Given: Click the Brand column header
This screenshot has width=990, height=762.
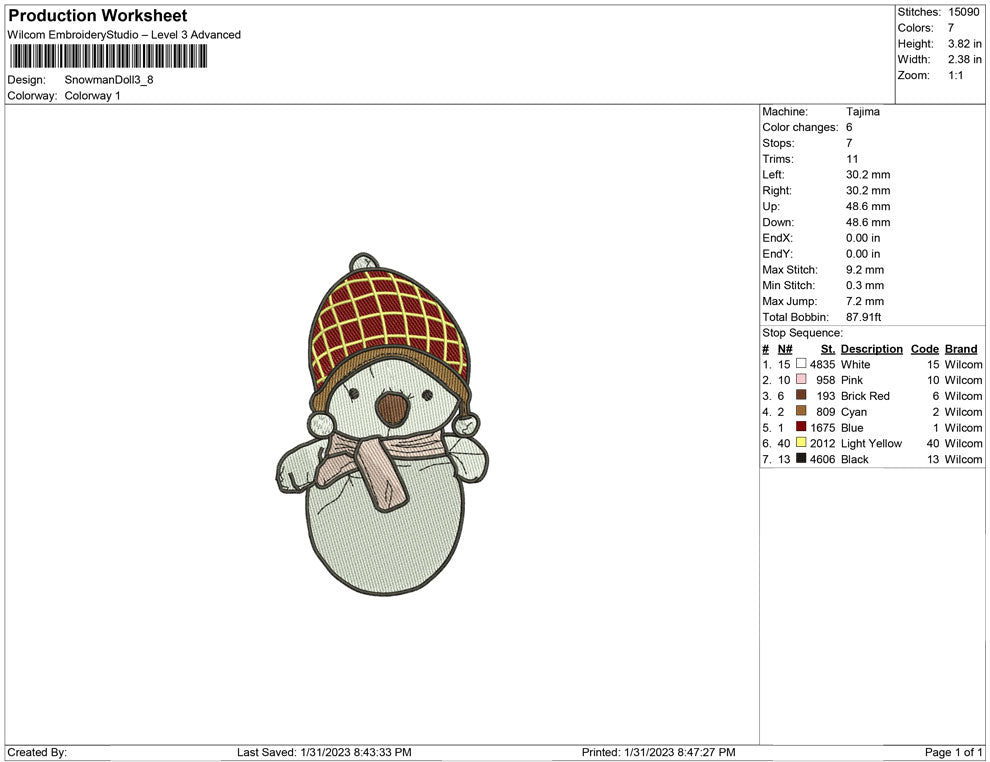Looking at the screenshot, I should [960, 348].
